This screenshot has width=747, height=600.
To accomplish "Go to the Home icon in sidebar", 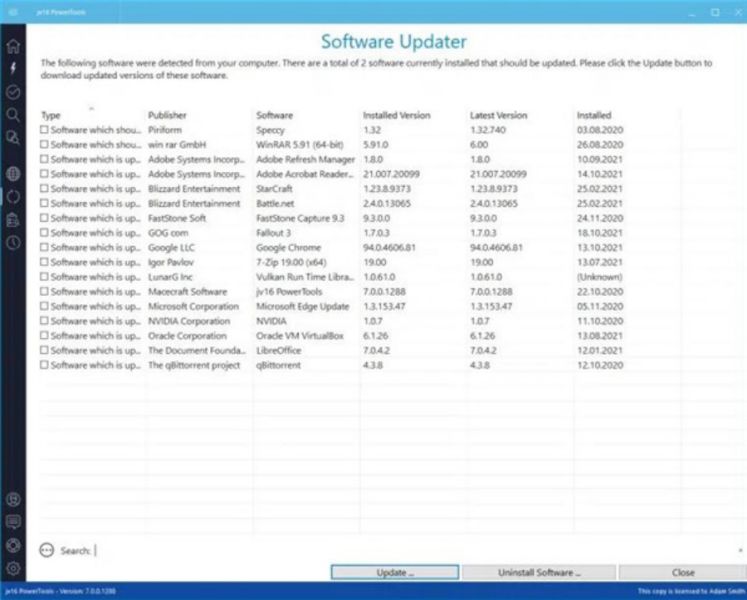I will pyautogui.click(x=13, y=46).
